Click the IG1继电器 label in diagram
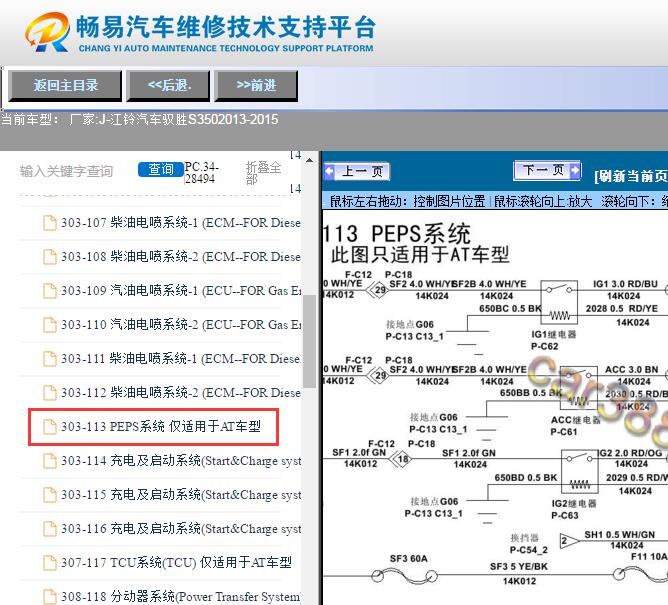Viewport: 668px width, 605px height. pyautogui.click(x=553, y=334)
